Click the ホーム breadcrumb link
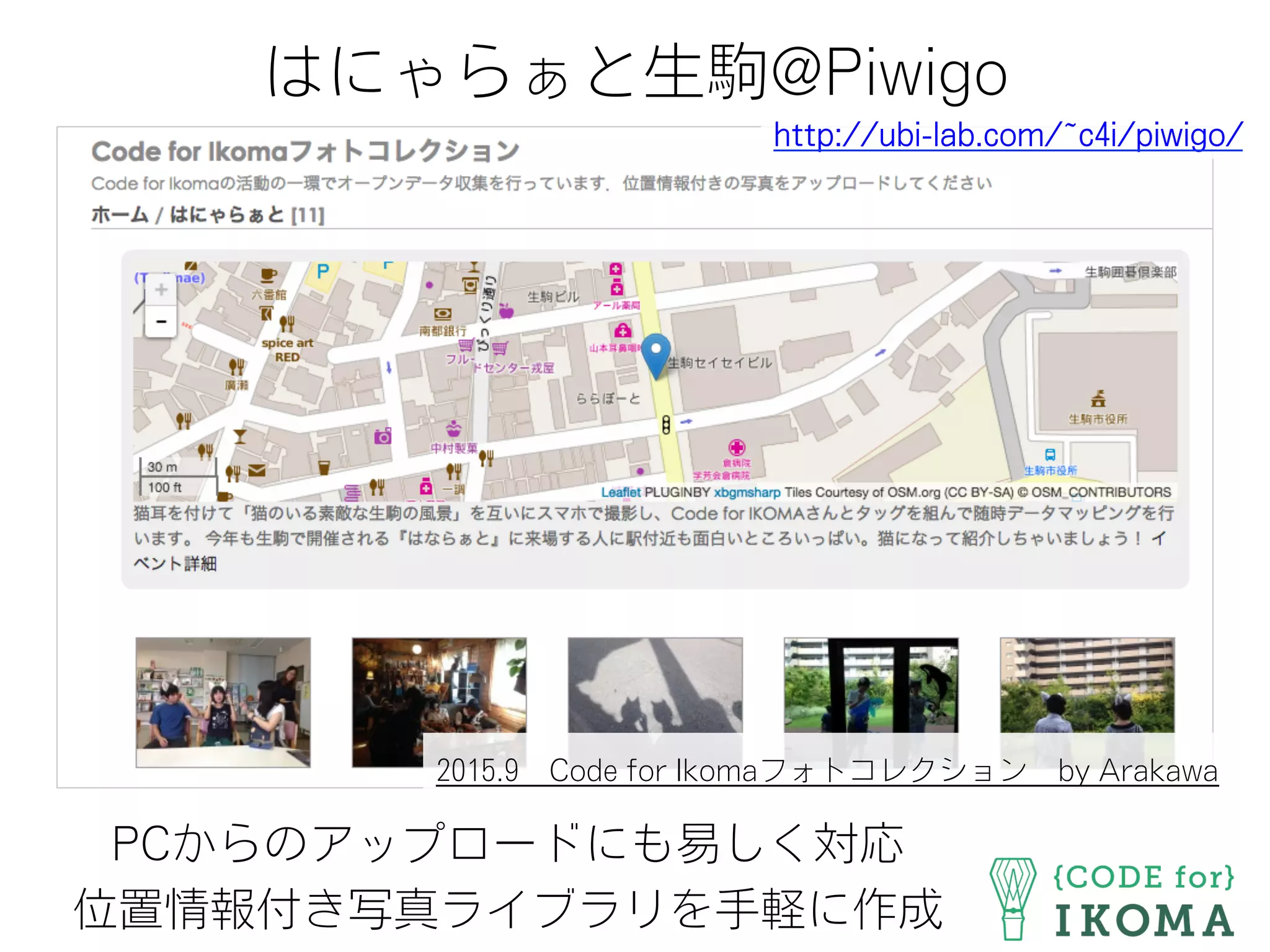This screenshot has height=952, width=1270. coord(120,214)
